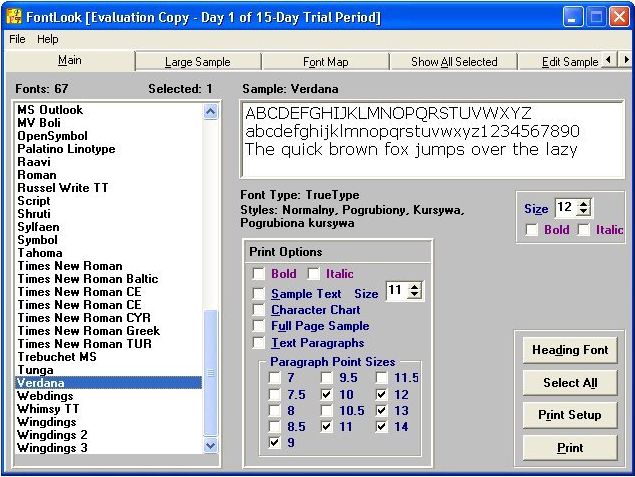635x477 pixels.
Task: Uncheck paragraph point size 14
Action: click(x=381, y=426)
